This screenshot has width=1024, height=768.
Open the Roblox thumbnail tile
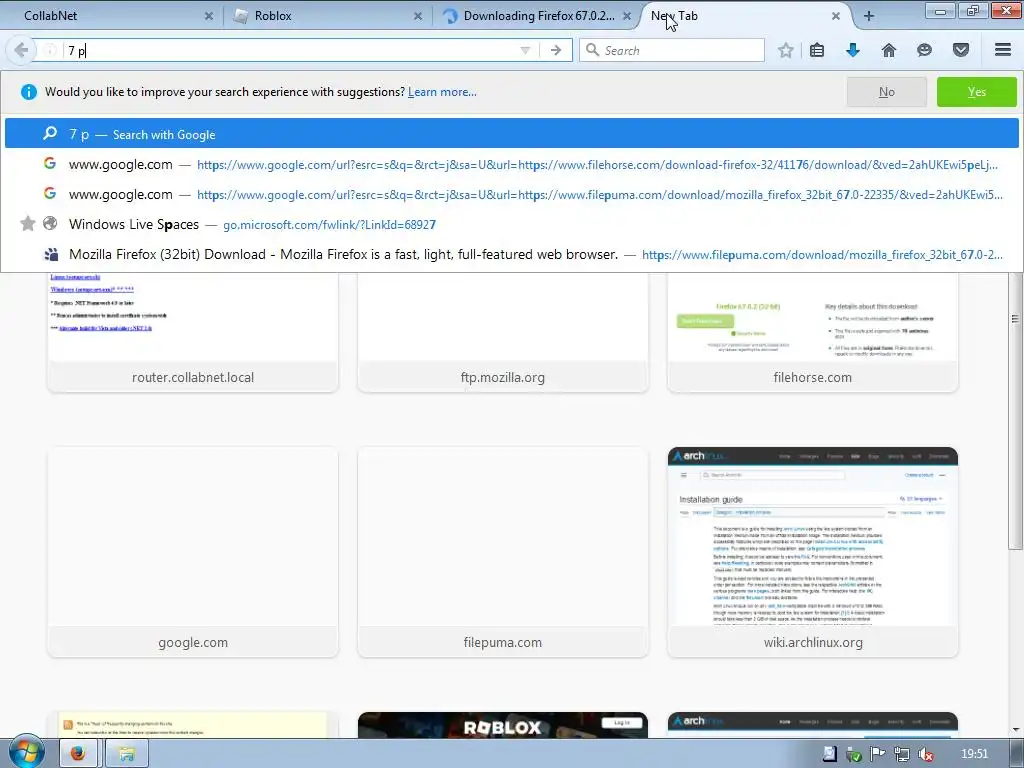coord(503,726)
